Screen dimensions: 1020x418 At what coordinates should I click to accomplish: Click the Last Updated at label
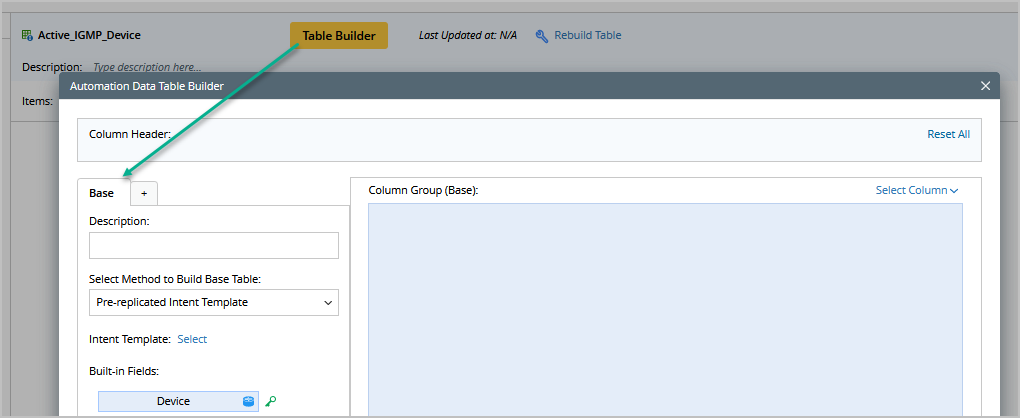click(x=467, y=35)
